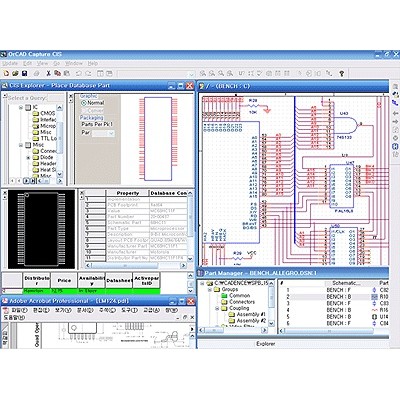Click the Place wire icon on right toolbar
This screenshot has width=400, height=400.
pos(395,103)
